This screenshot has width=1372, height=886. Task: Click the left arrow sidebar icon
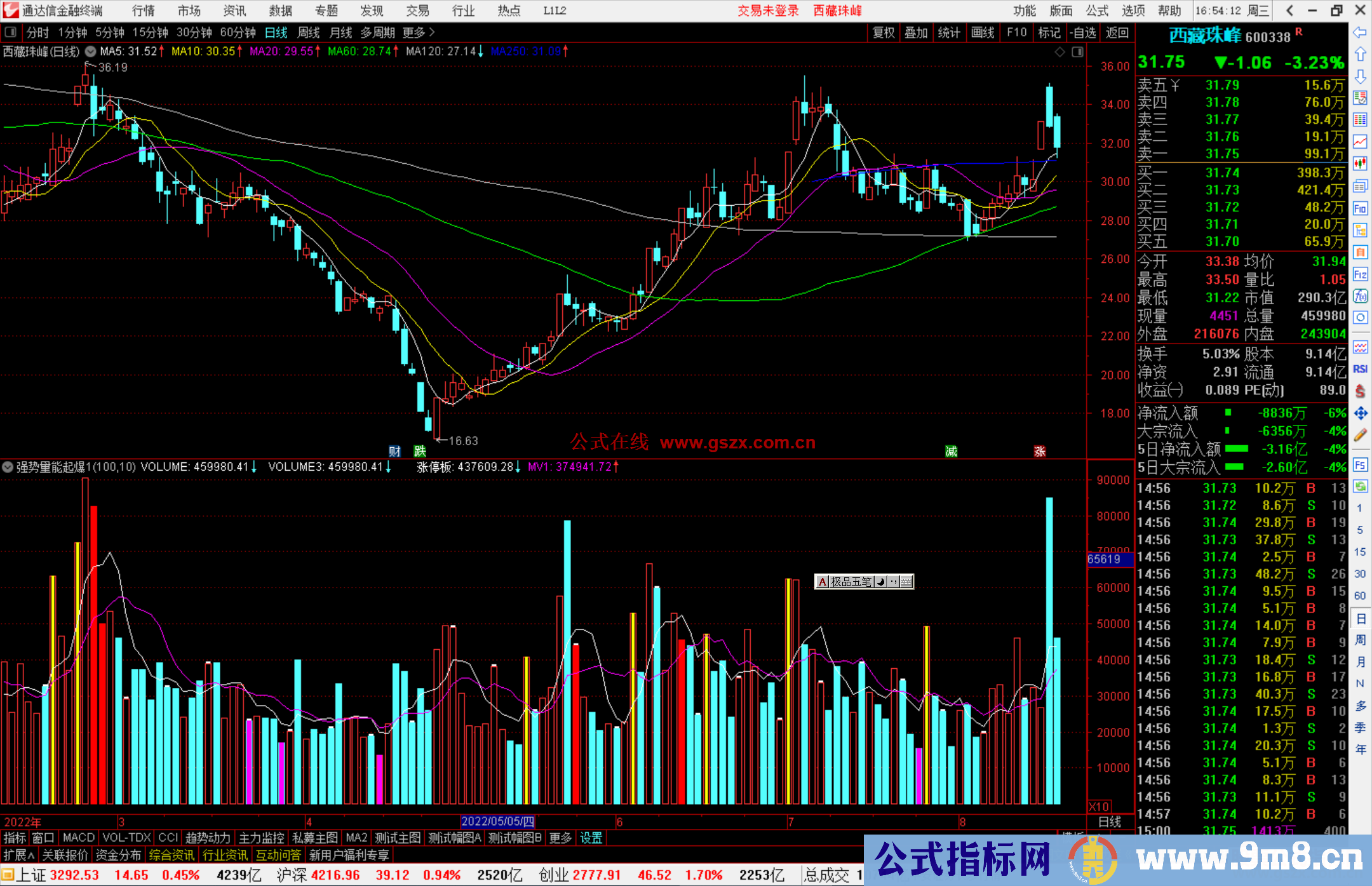(1360, 32)
